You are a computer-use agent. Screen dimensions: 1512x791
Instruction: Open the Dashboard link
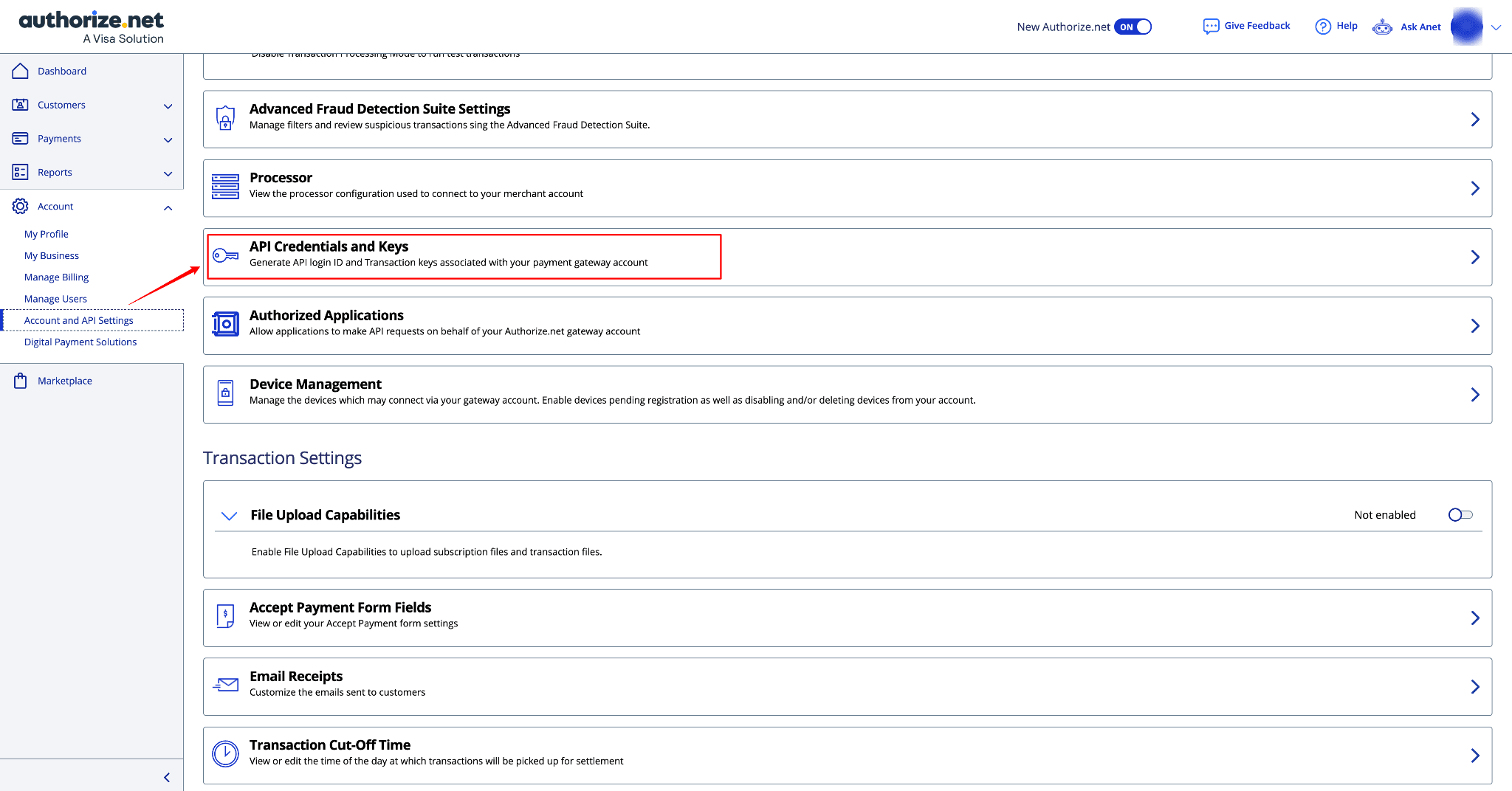pyautogui.click(x=62, y=71)
